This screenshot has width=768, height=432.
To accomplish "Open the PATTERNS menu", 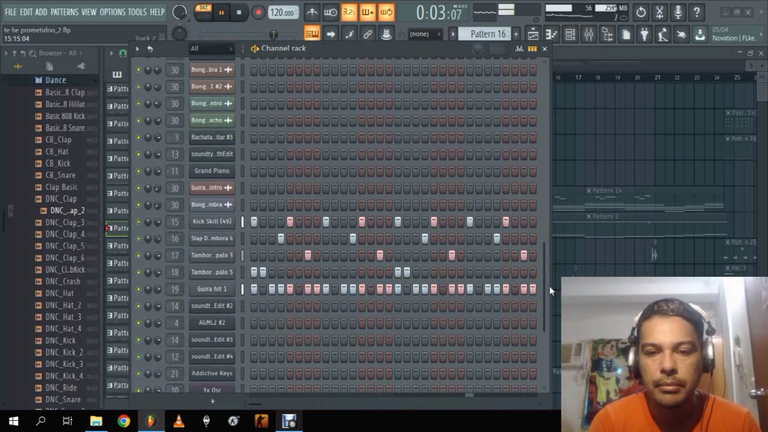I will (x=64, y=12).
